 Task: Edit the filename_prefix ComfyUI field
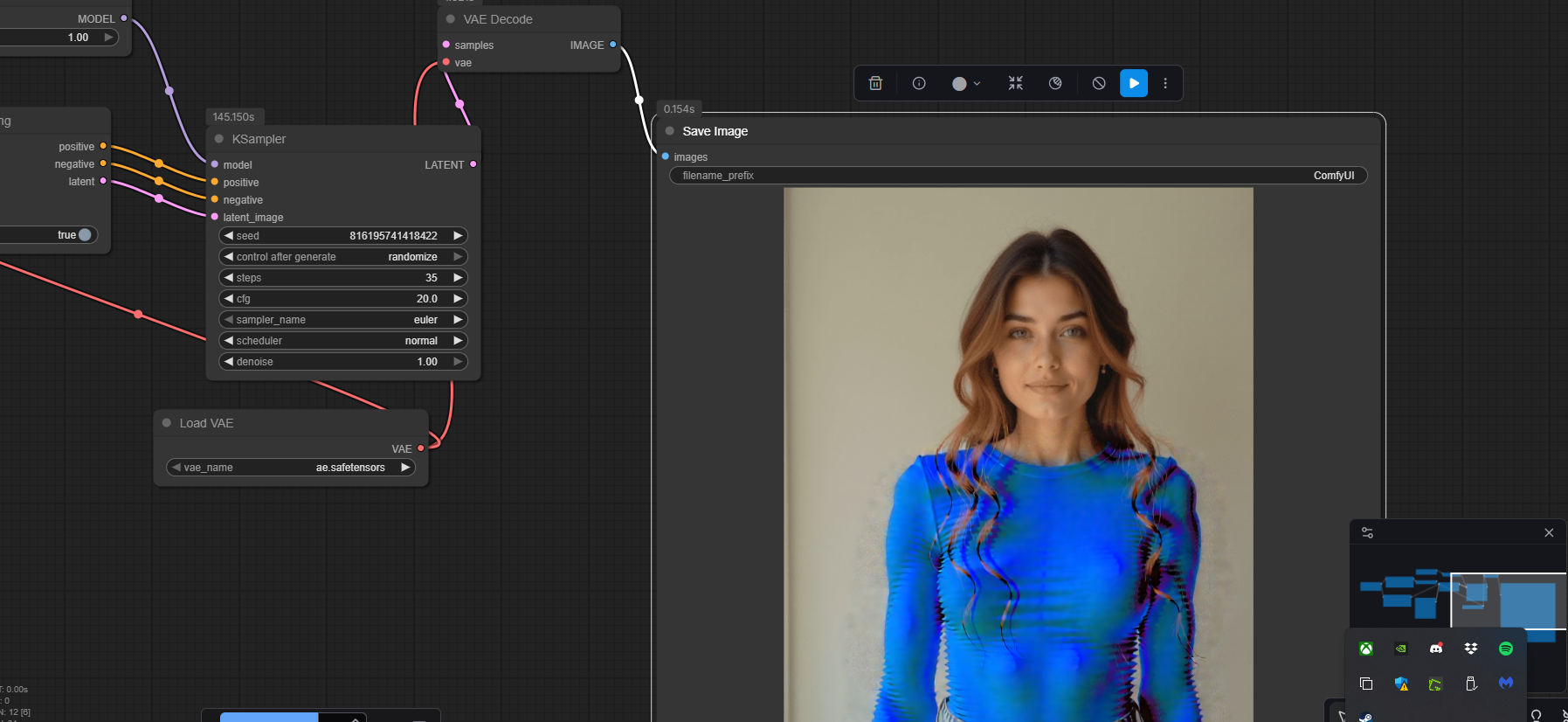pos(1019,176)
